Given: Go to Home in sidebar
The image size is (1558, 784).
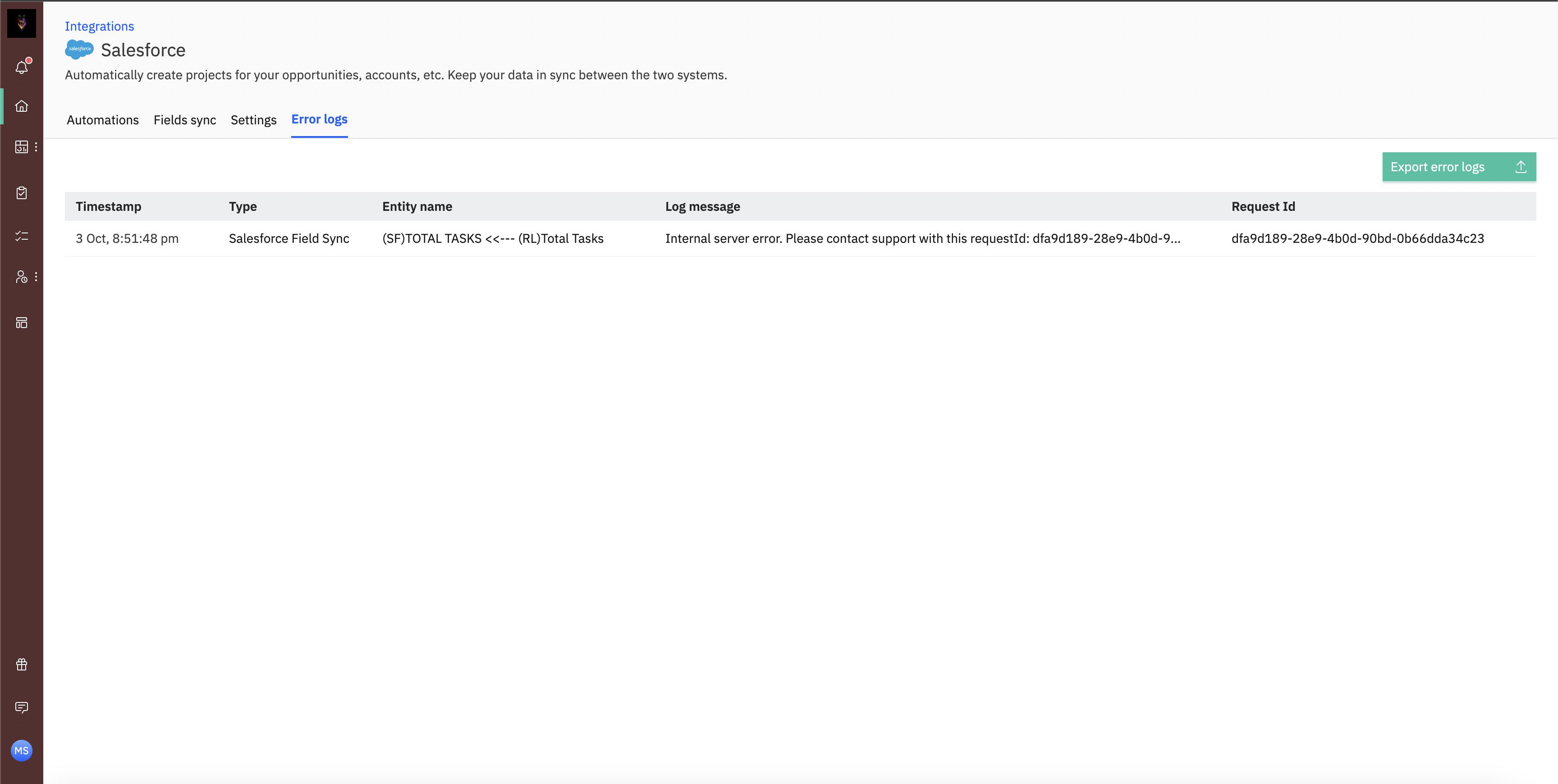Looking at the screenshot, I should 22,106.
